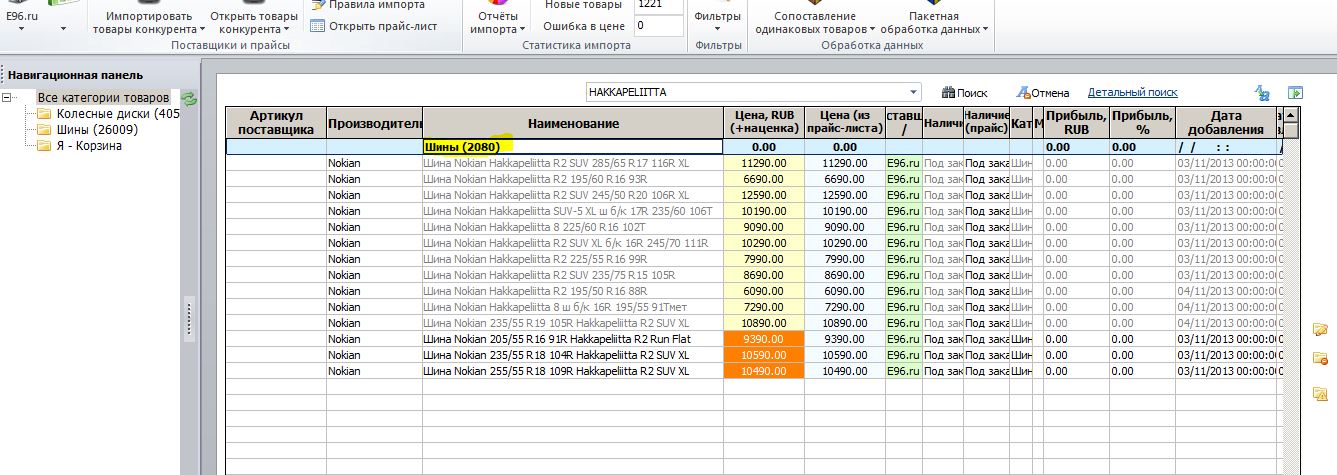Sort by Артикул поставщика column header

point(276,123)
